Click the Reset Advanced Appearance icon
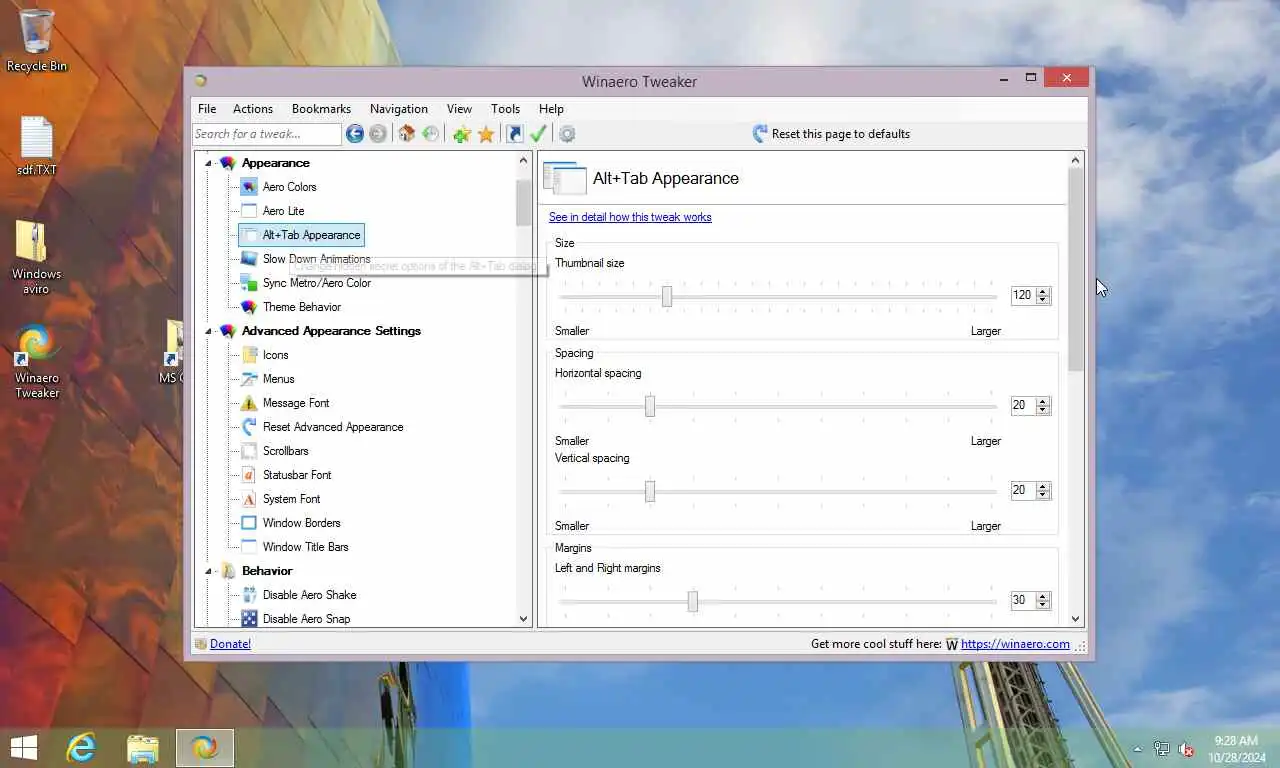Image resolution: width=1280 pixels, height=768 pixels. click(x=249, y=427)
